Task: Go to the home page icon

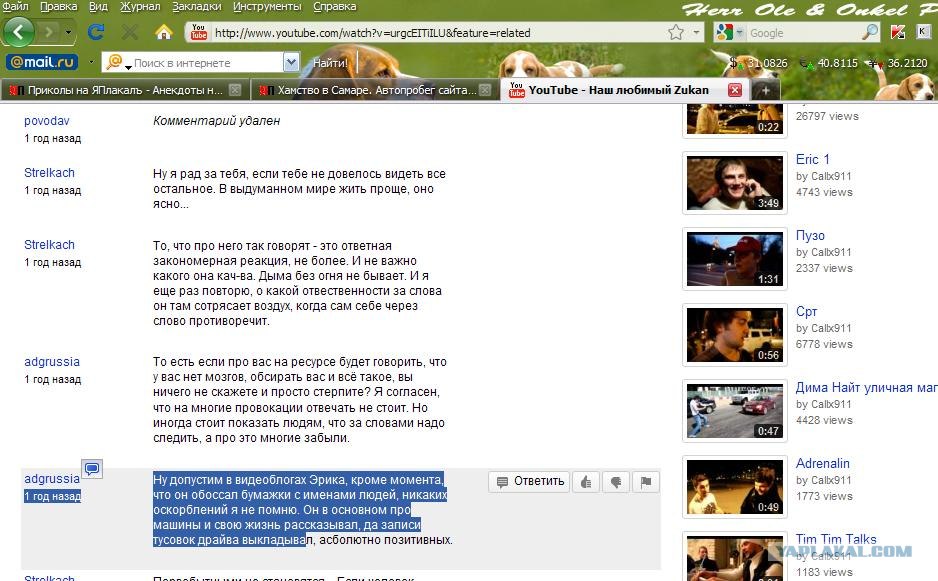Action: [x=163, y=32]
